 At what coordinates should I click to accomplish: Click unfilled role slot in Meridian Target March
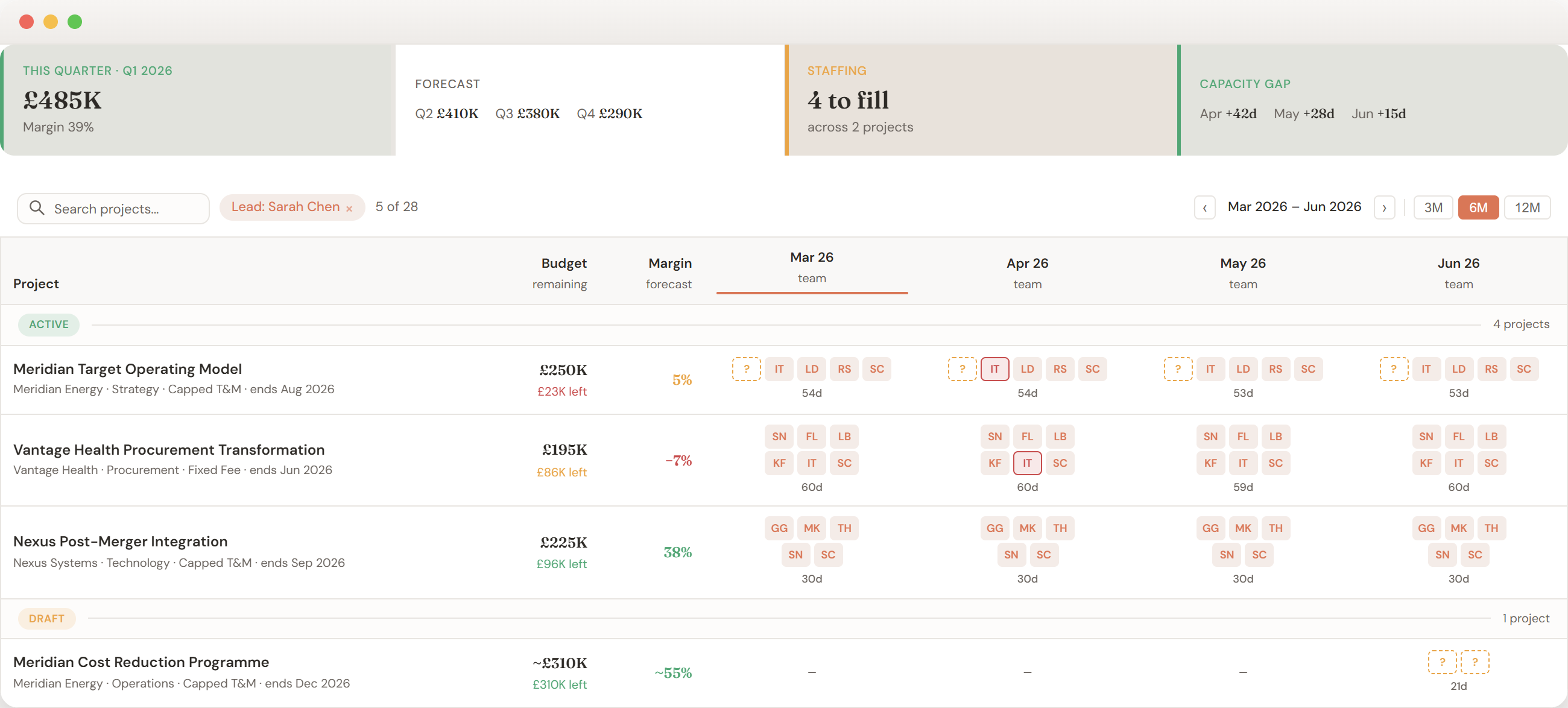pyautogui.click(x=745, y=369)
